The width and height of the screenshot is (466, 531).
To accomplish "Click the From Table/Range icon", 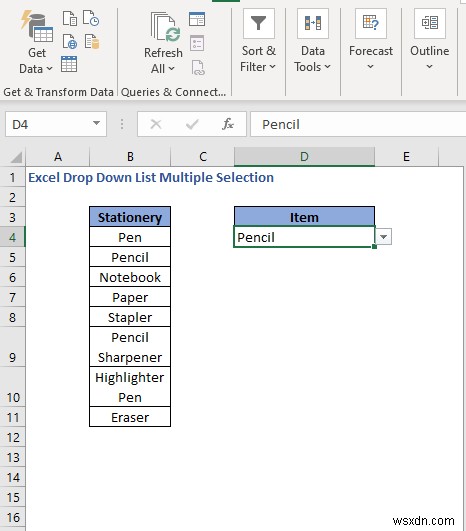I will coord(69,64).
